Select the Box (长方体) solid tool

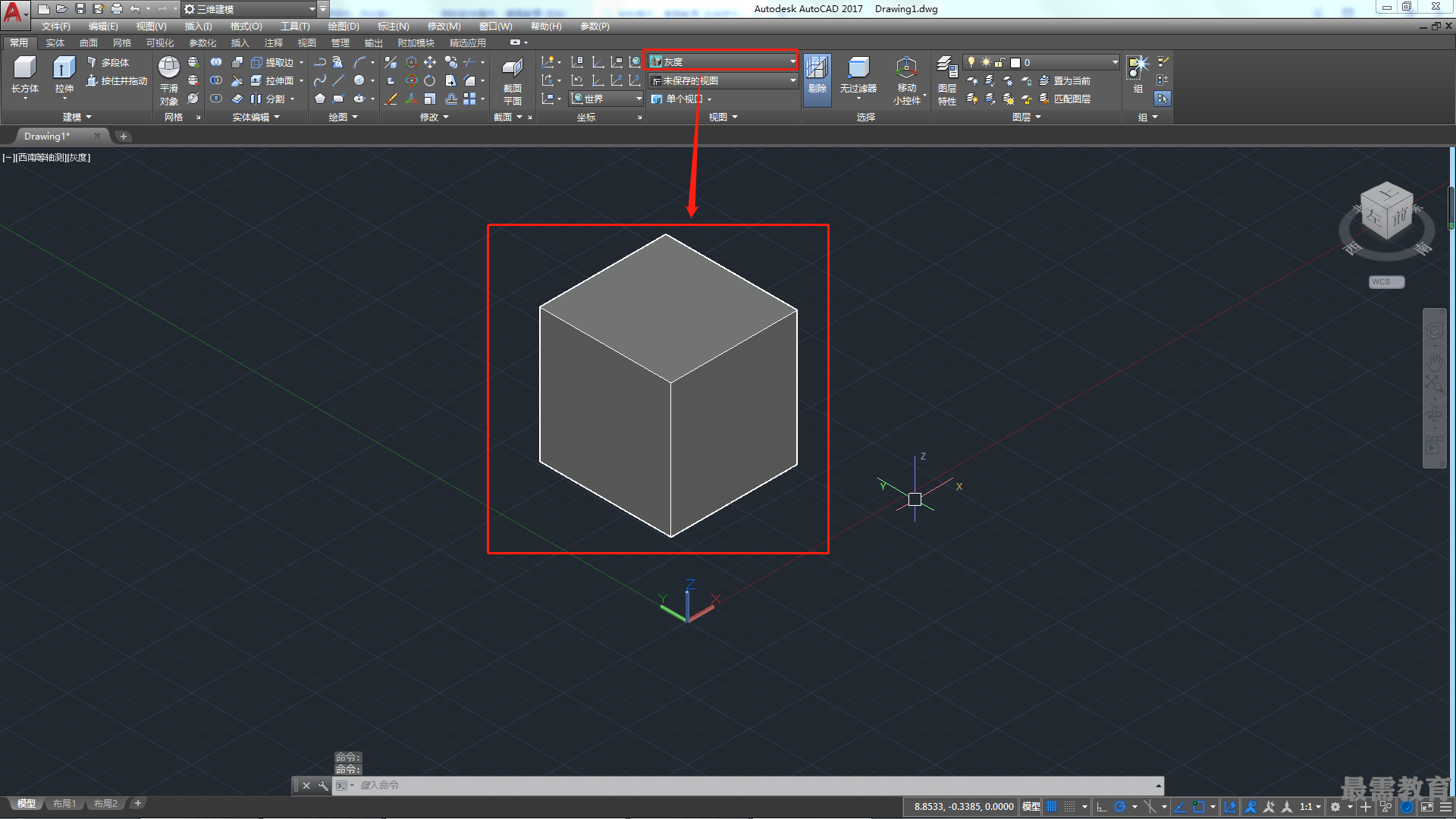(x=25, y=75)
